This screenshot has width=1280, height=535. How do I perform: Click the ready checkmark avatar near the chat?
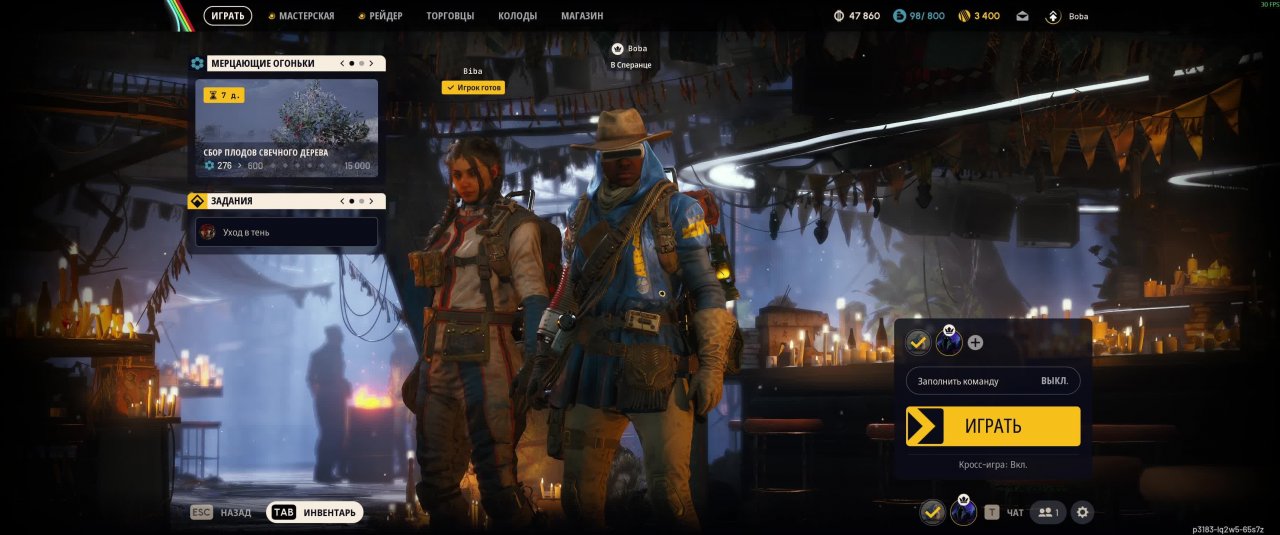(x=933, y=512)
